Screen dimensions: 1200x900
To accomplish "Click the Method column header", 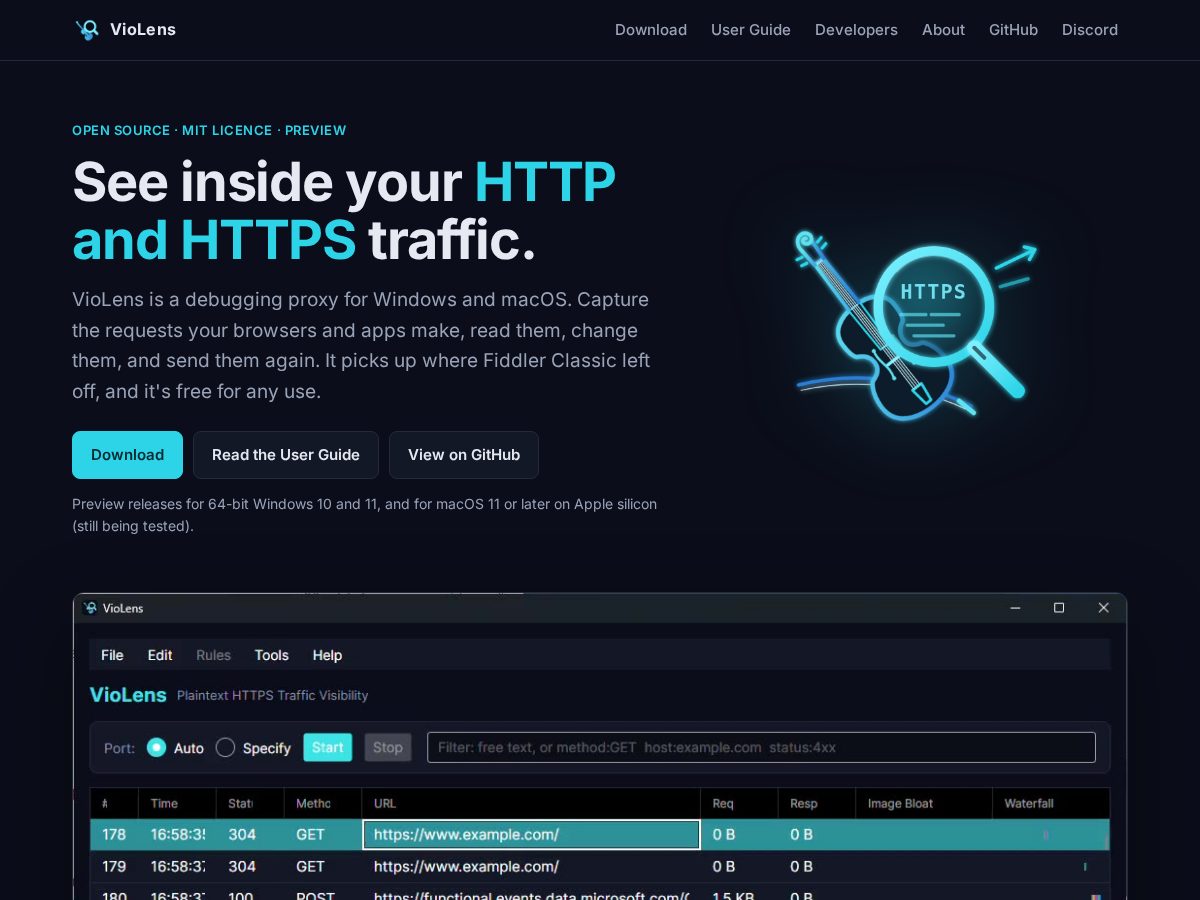I will pos(323,803).
